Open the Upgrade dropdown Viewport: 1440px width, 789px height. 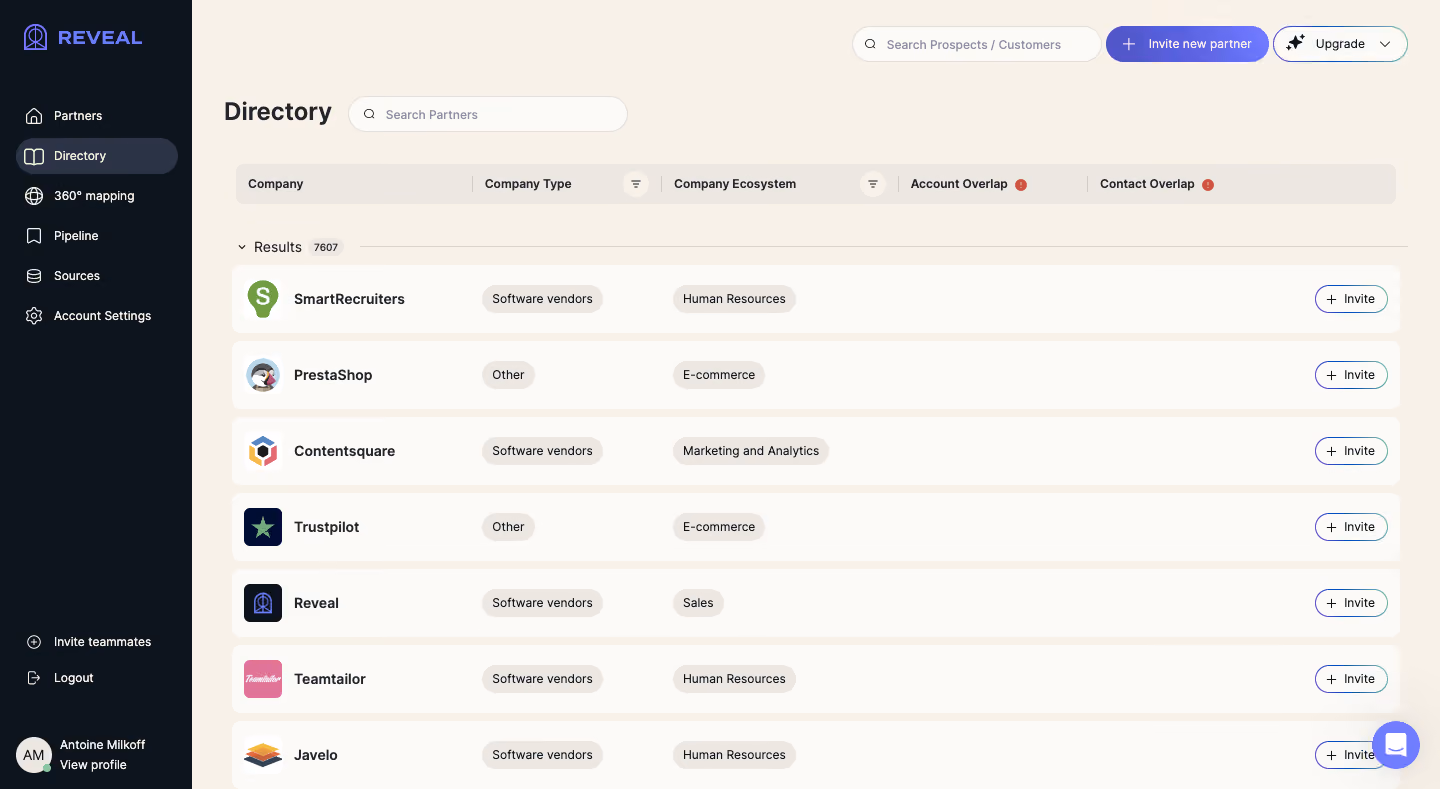[x=1340, y=44]
